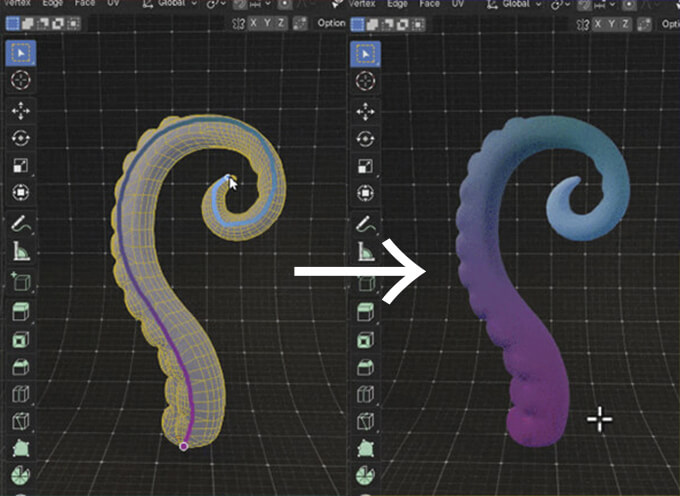Toggle X axis mirror in left viewport
Screen dimensions: 680x496
(x=254, y=23)
